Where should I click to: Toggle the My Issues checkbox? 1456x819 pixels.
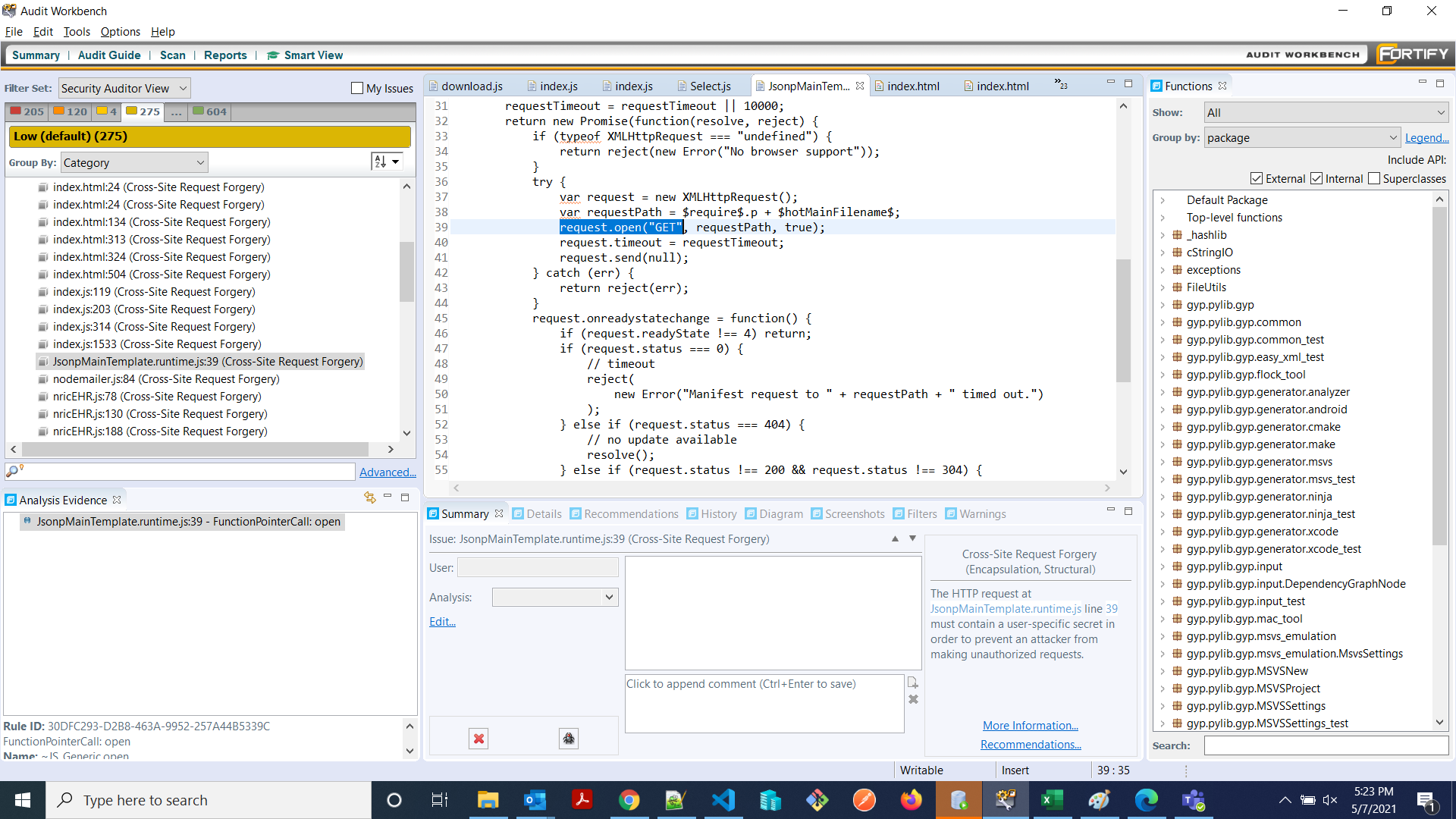point(357,89)
